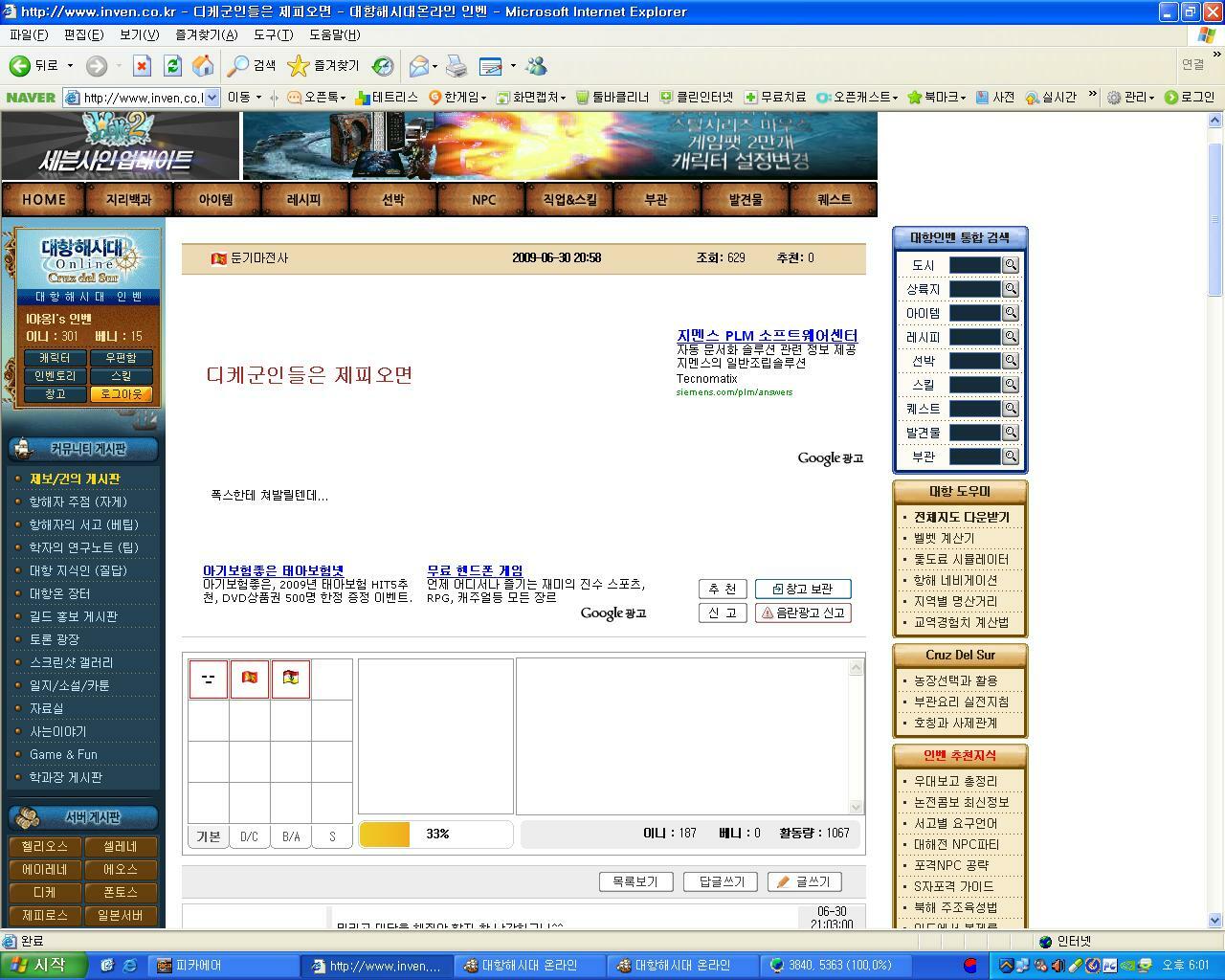This screenshot has height=980, width=1225.
Task: Click the 음란광고 신고 button
Action: pyautogui.click(x=803, y=612)
